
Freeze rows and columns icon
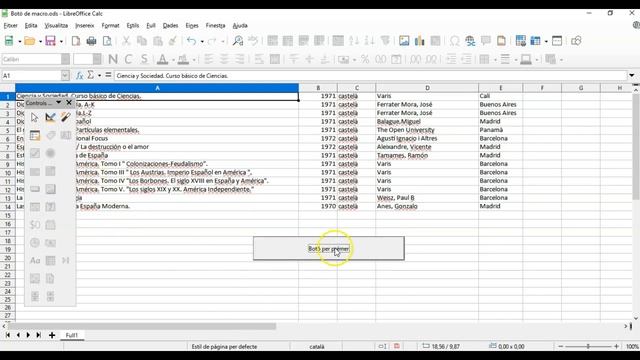(x=536, y=41)
